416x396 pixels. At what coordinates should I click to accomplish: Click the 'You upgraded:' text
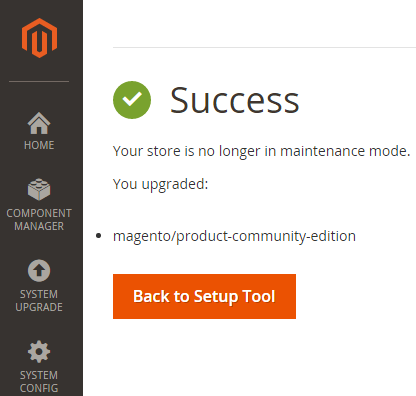(x=160, y=184)
